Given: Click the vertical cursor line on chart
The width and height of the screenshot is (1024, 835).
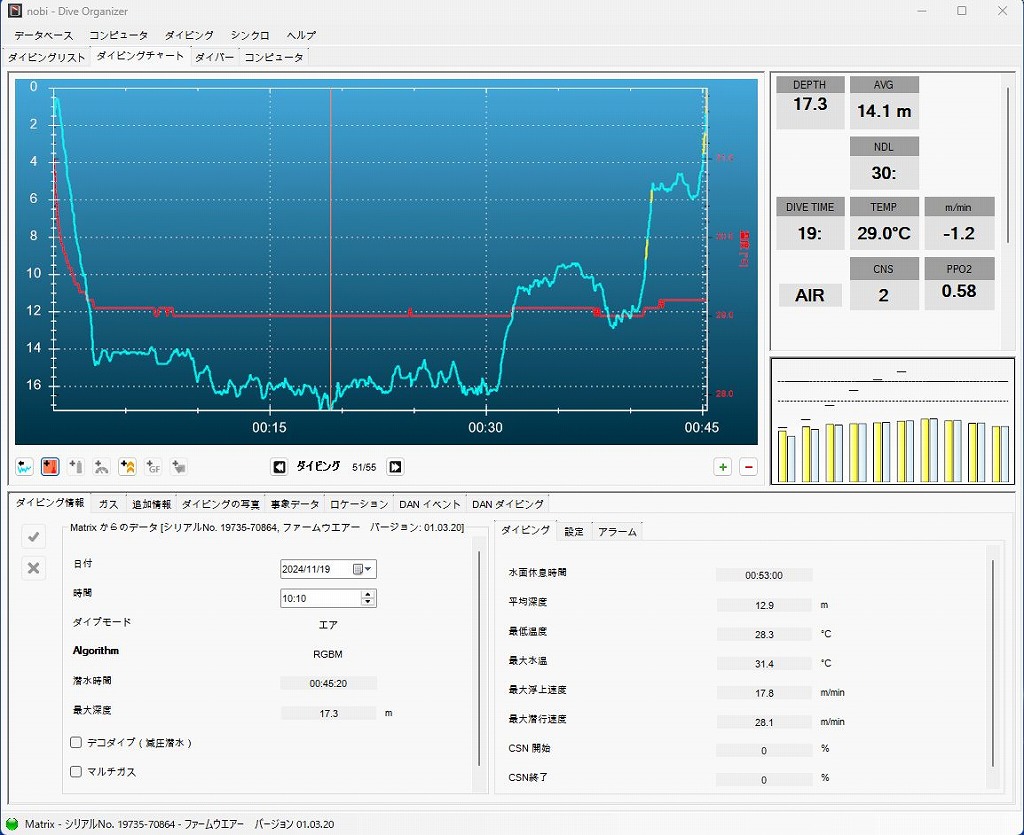Looking at the screenshot, I should point(330,248).
